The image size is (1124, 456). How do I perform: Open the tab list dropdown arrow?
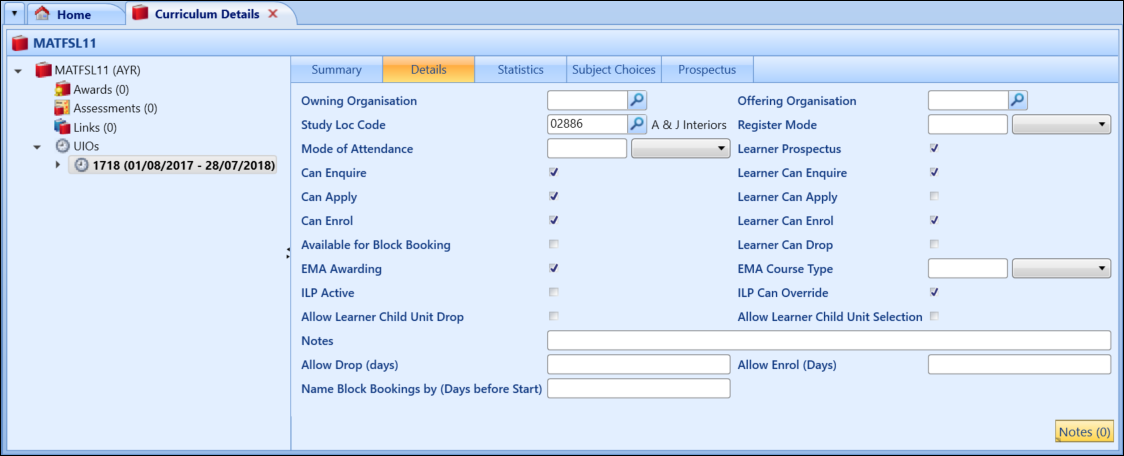[14, 14]
